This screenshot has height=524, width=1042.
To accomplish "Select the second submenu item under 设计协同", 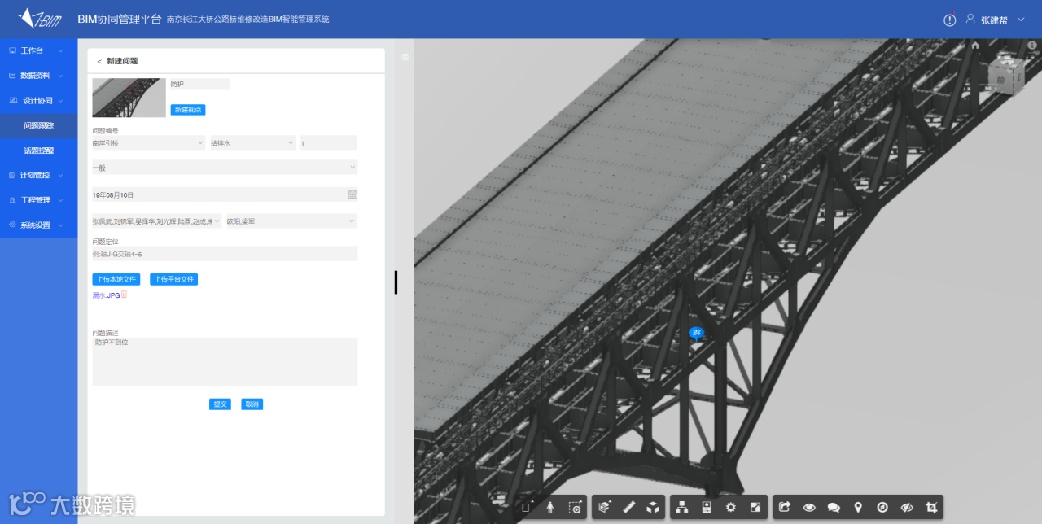I will tap(38, 151).
